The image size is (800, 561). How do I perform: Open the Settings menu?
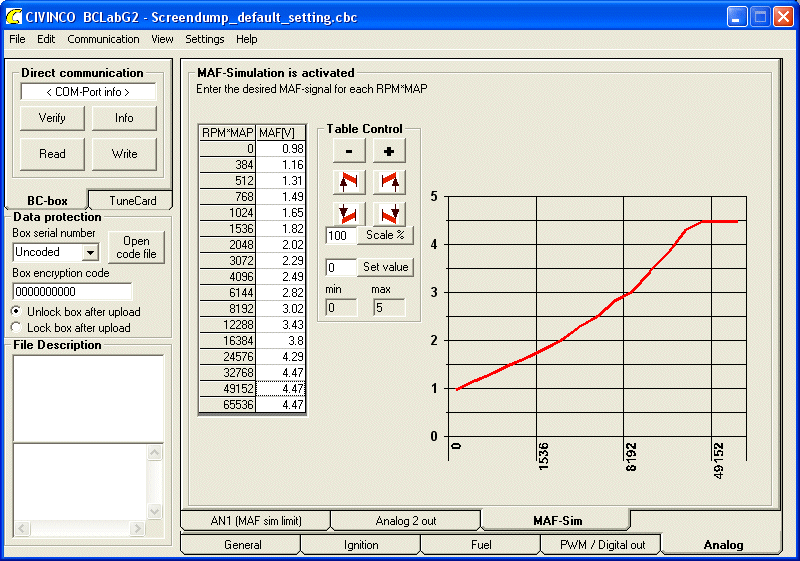[205, 39]
